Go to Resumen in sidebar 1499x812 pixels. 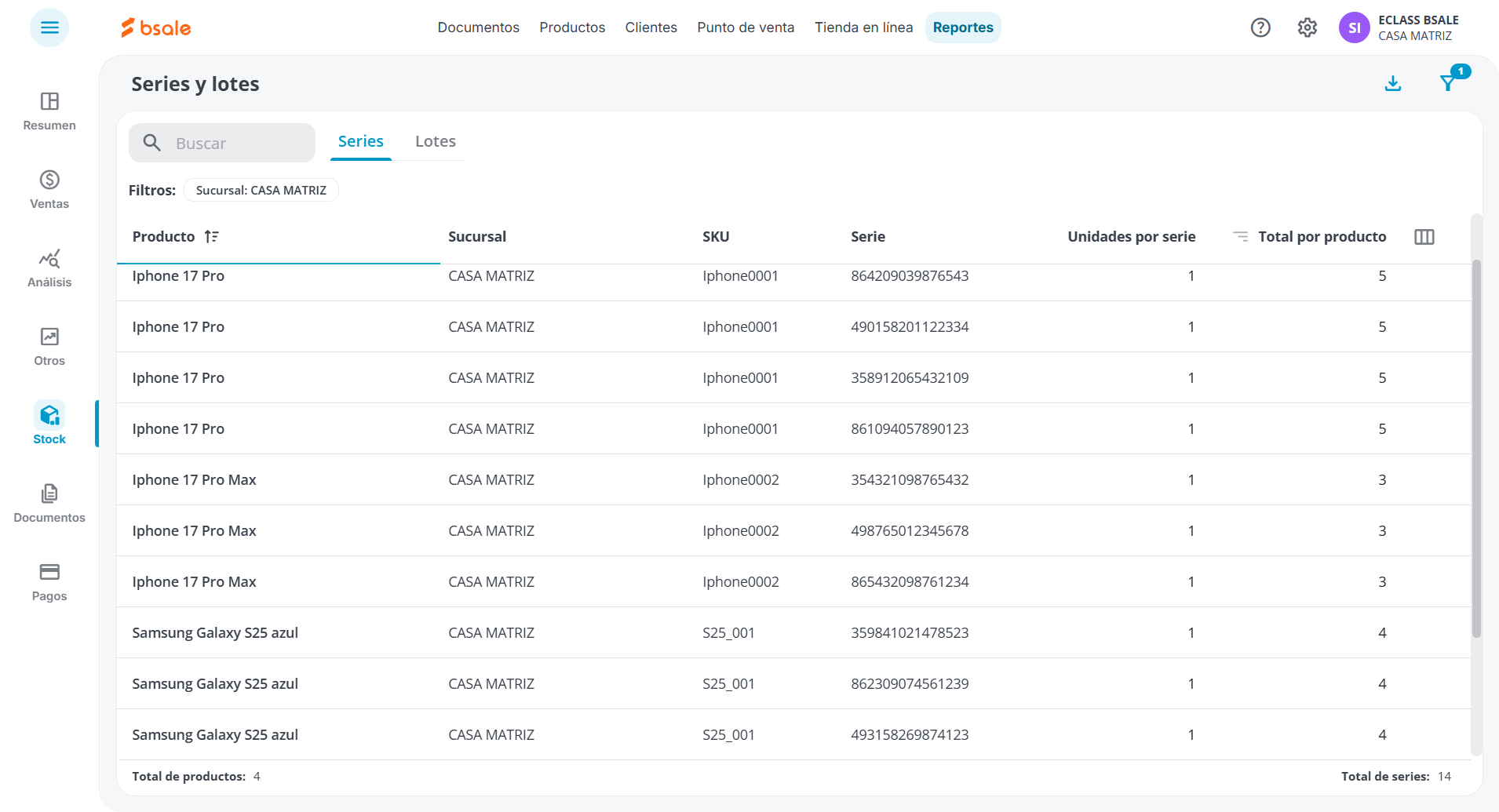coord(49,111)
